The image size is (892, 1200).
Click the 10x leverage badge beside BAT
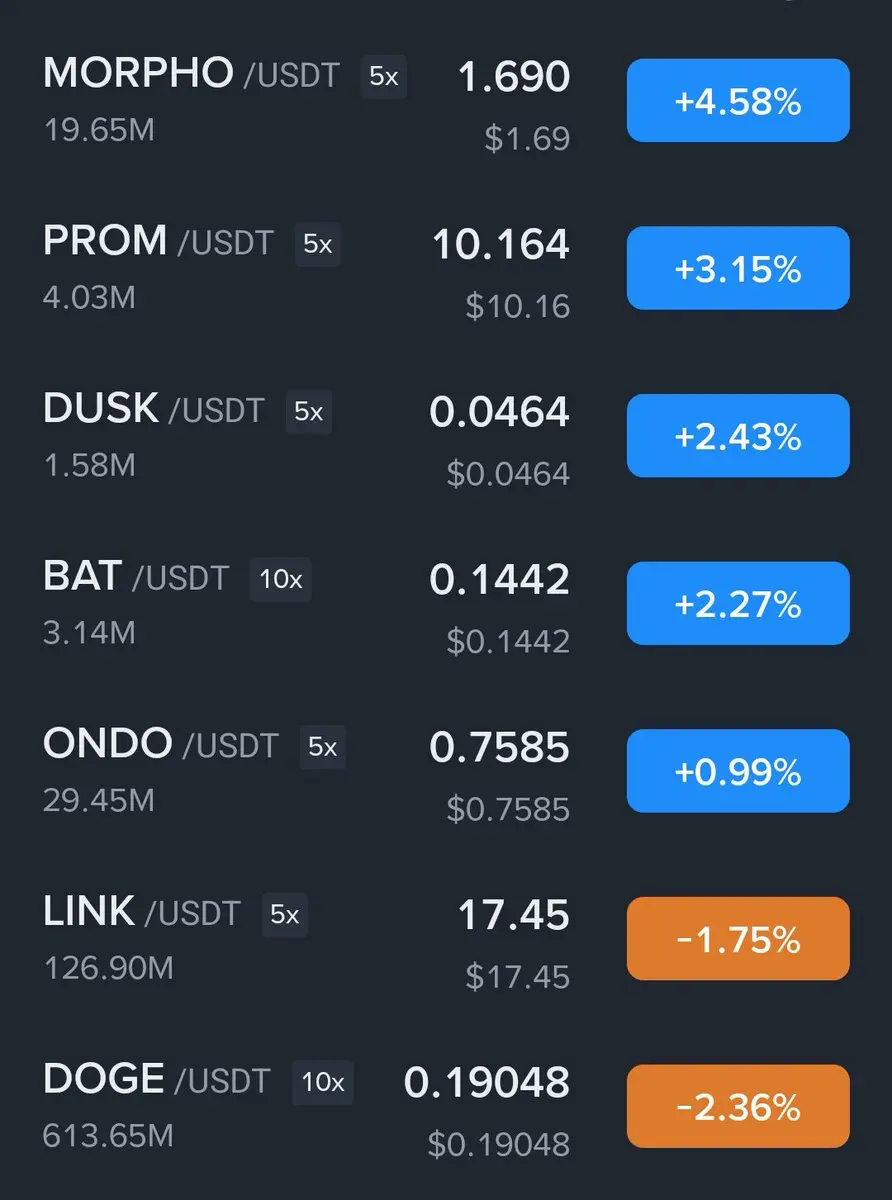coord(281,579)
